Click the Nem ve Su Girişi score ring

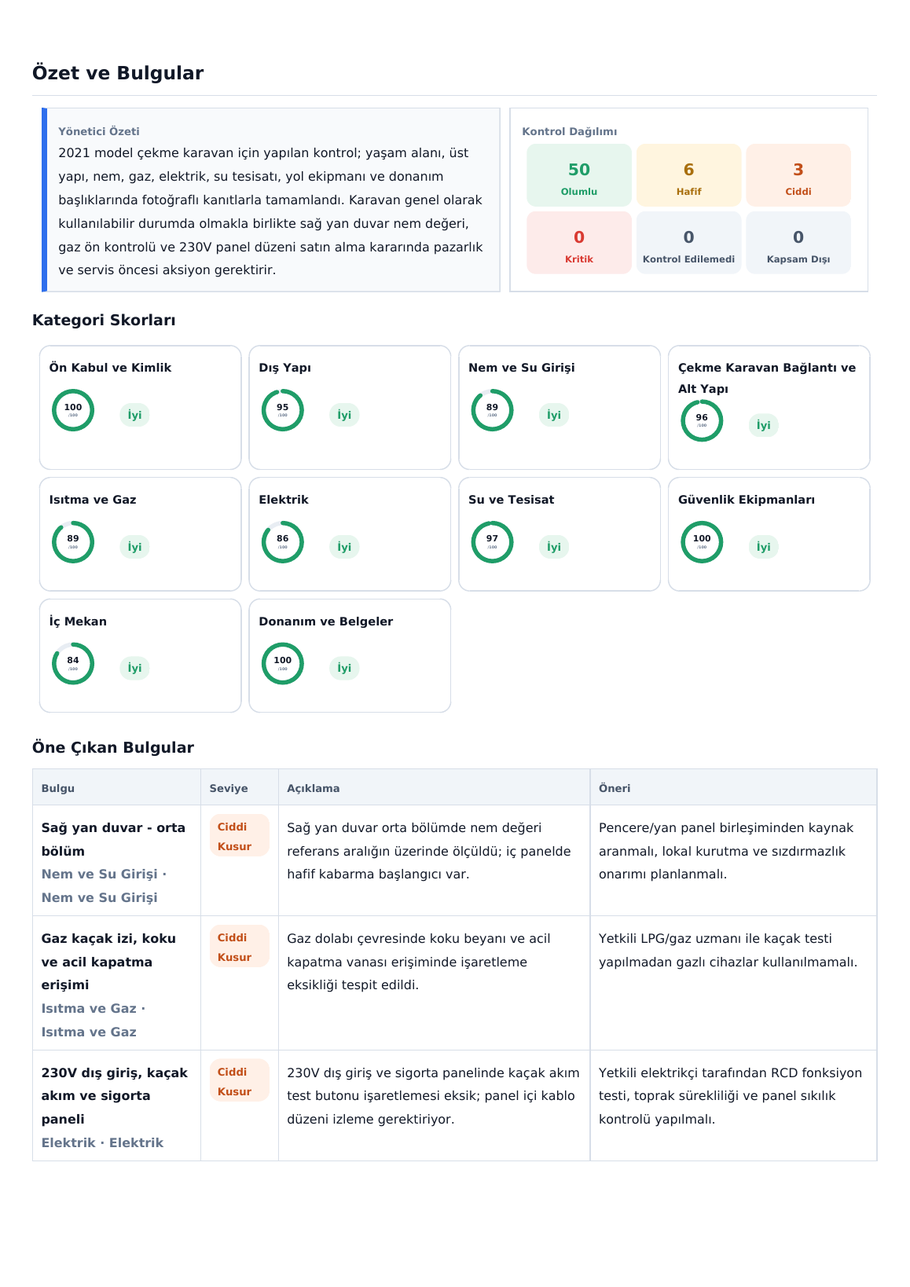tap(492, 410)
